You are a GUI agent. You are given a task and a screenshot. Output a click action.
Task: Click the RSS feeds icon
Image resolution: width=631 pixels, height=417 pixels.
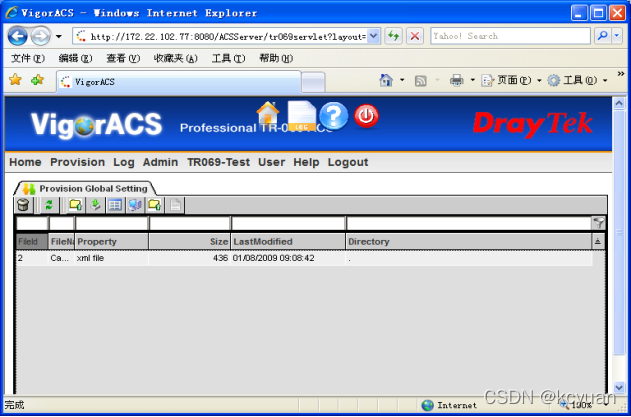(421, 81)
